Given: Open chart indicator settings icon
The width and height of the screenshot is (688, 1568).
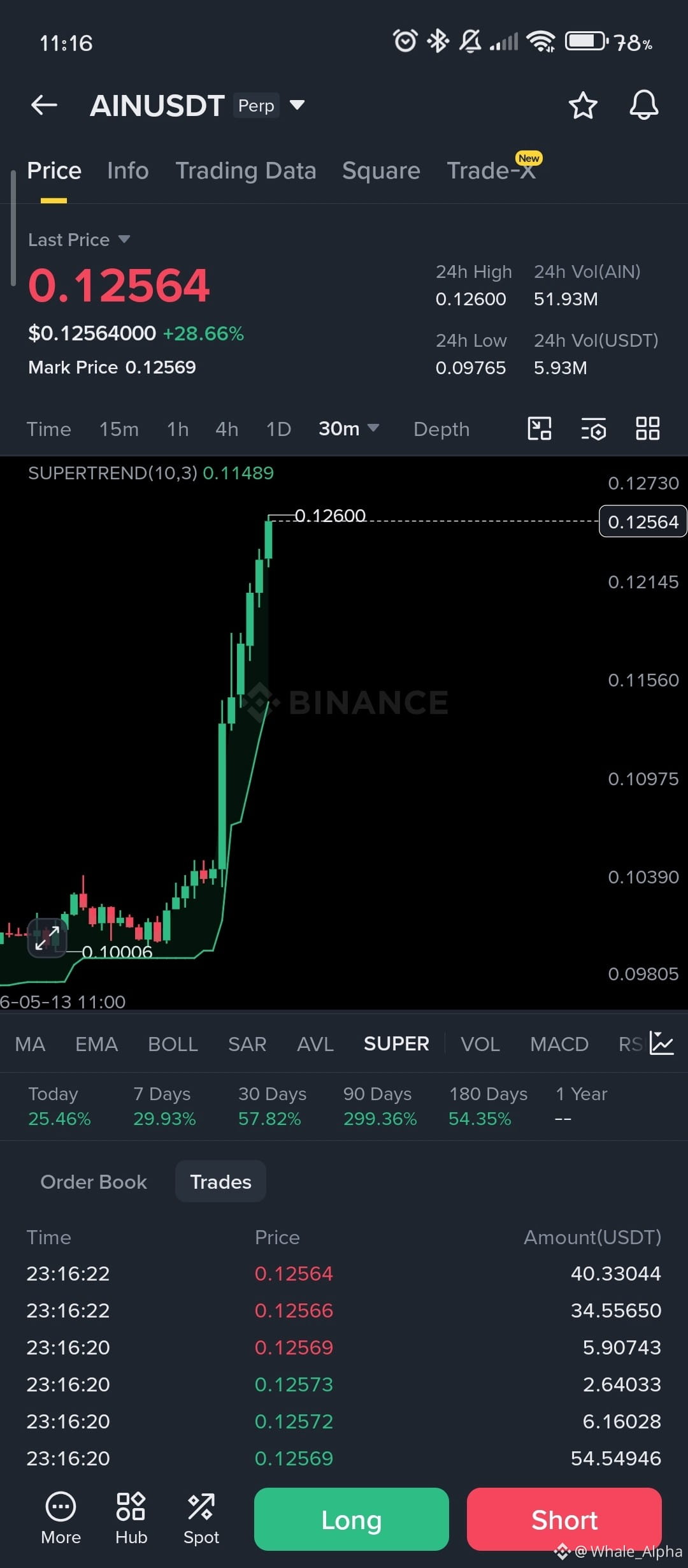Looking at the screenshot, I should 594,428.
